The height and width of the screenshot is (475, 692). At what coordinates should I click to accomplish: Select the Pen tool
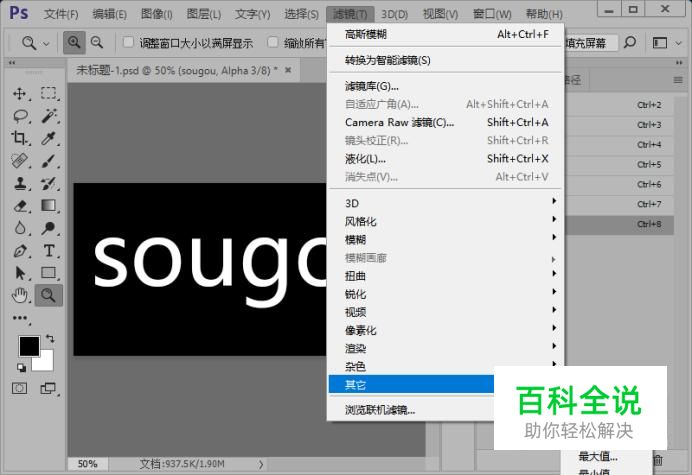19,251
